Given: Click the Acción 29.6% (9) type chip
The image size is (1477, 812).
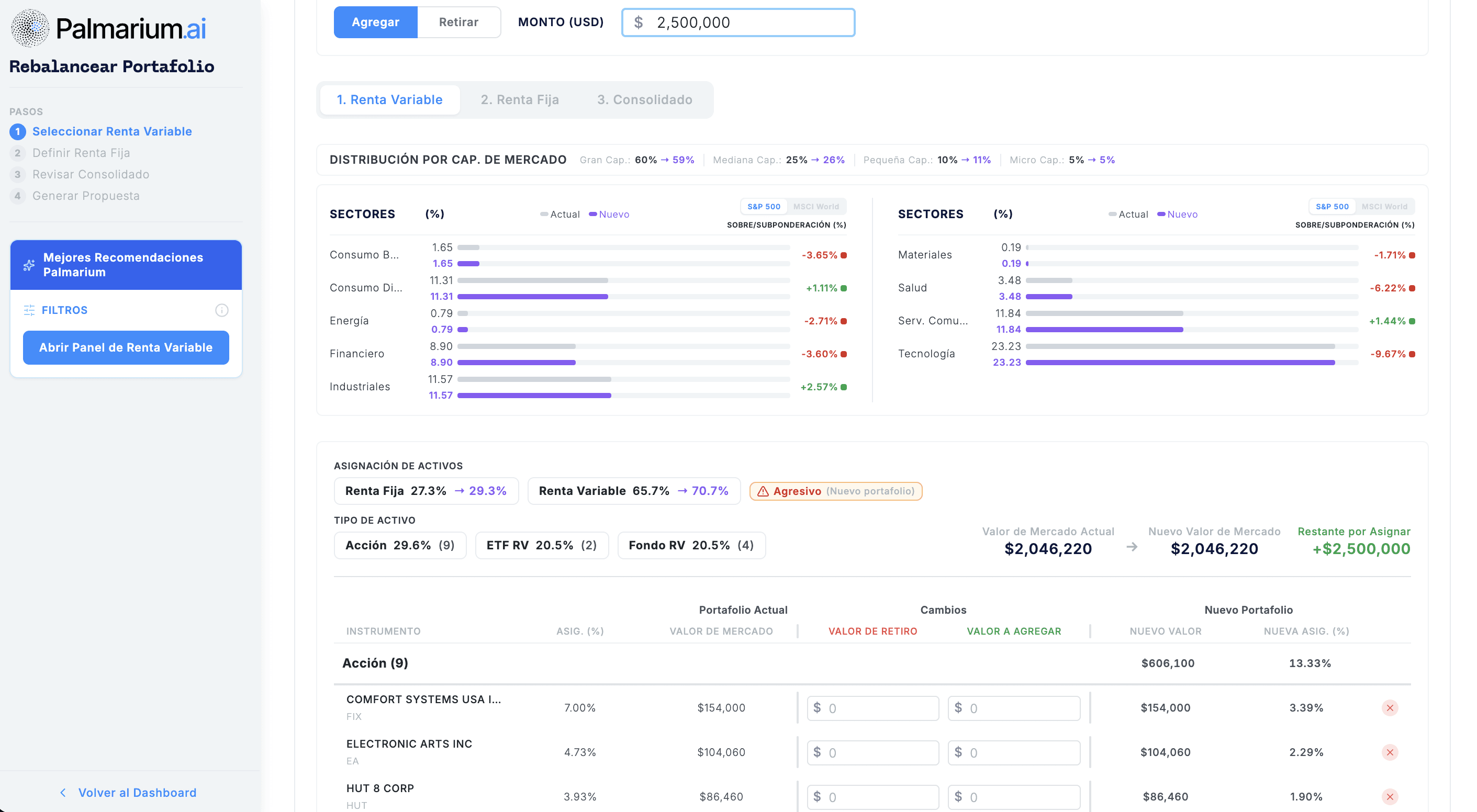Looking at the screenshot, I should coord(400,546).
